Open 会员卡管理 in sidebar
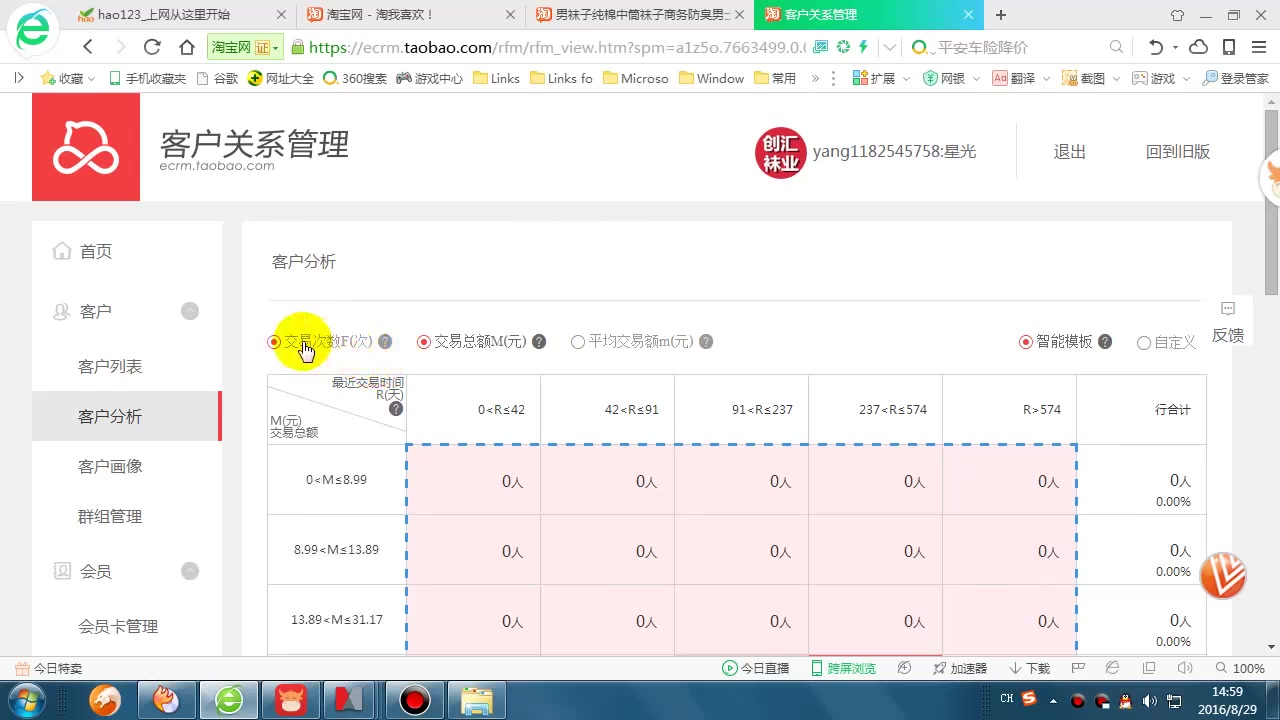Screen dimensions: 1280x720 coord(118,627)
